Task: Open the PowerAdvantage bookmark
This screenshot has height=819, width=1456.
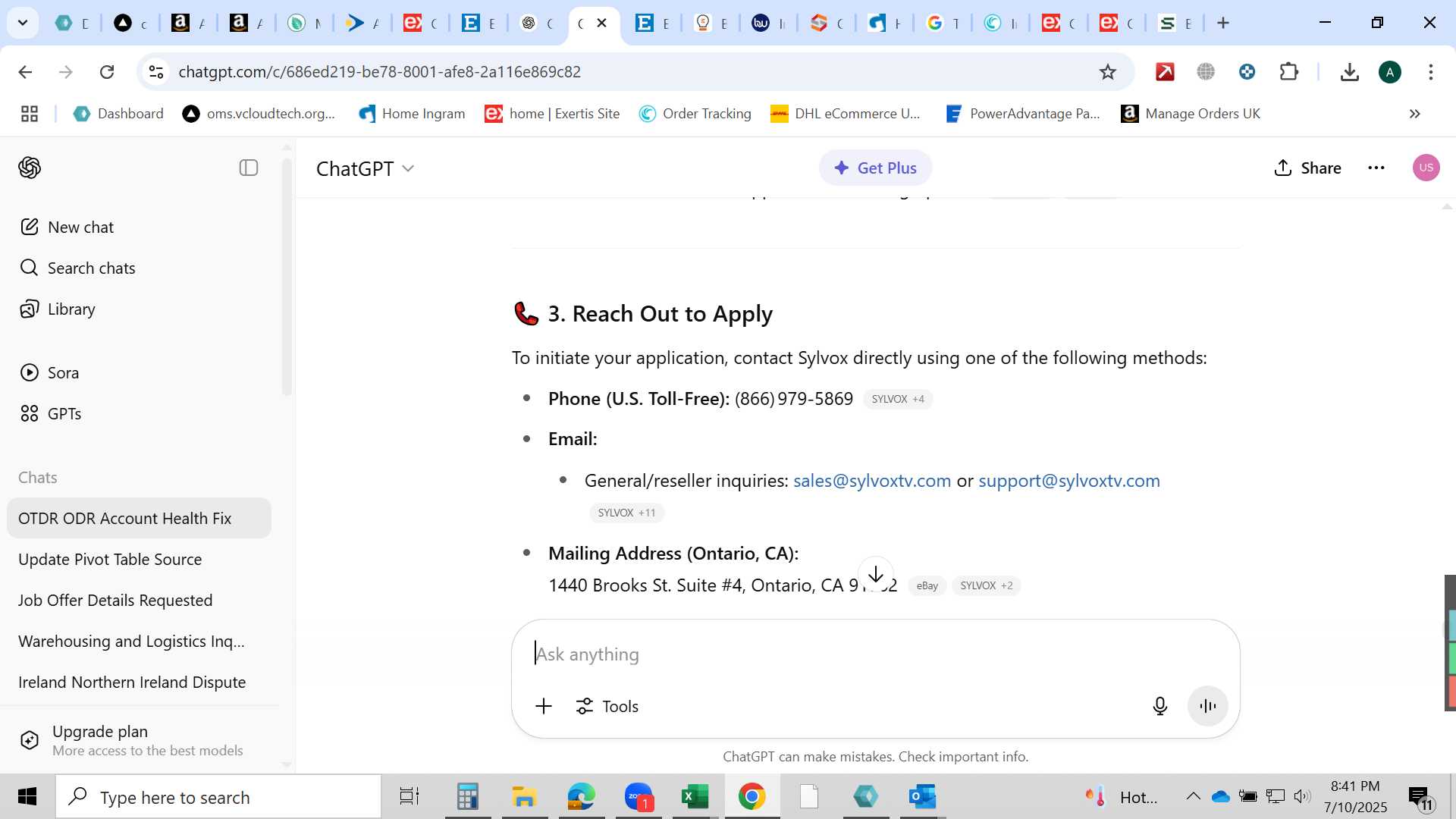Action: pos(1022,114)
